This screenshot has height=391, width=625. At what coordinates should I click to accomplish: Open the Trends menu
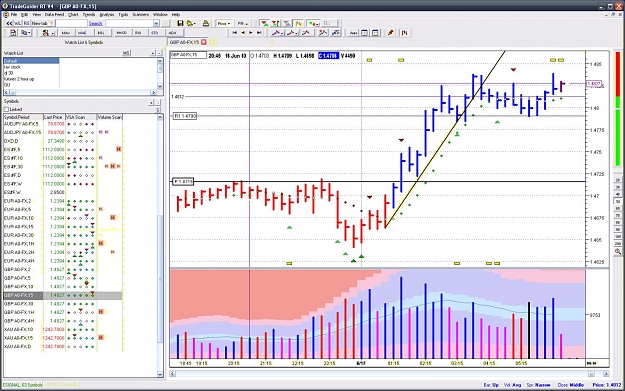[89, 14]
